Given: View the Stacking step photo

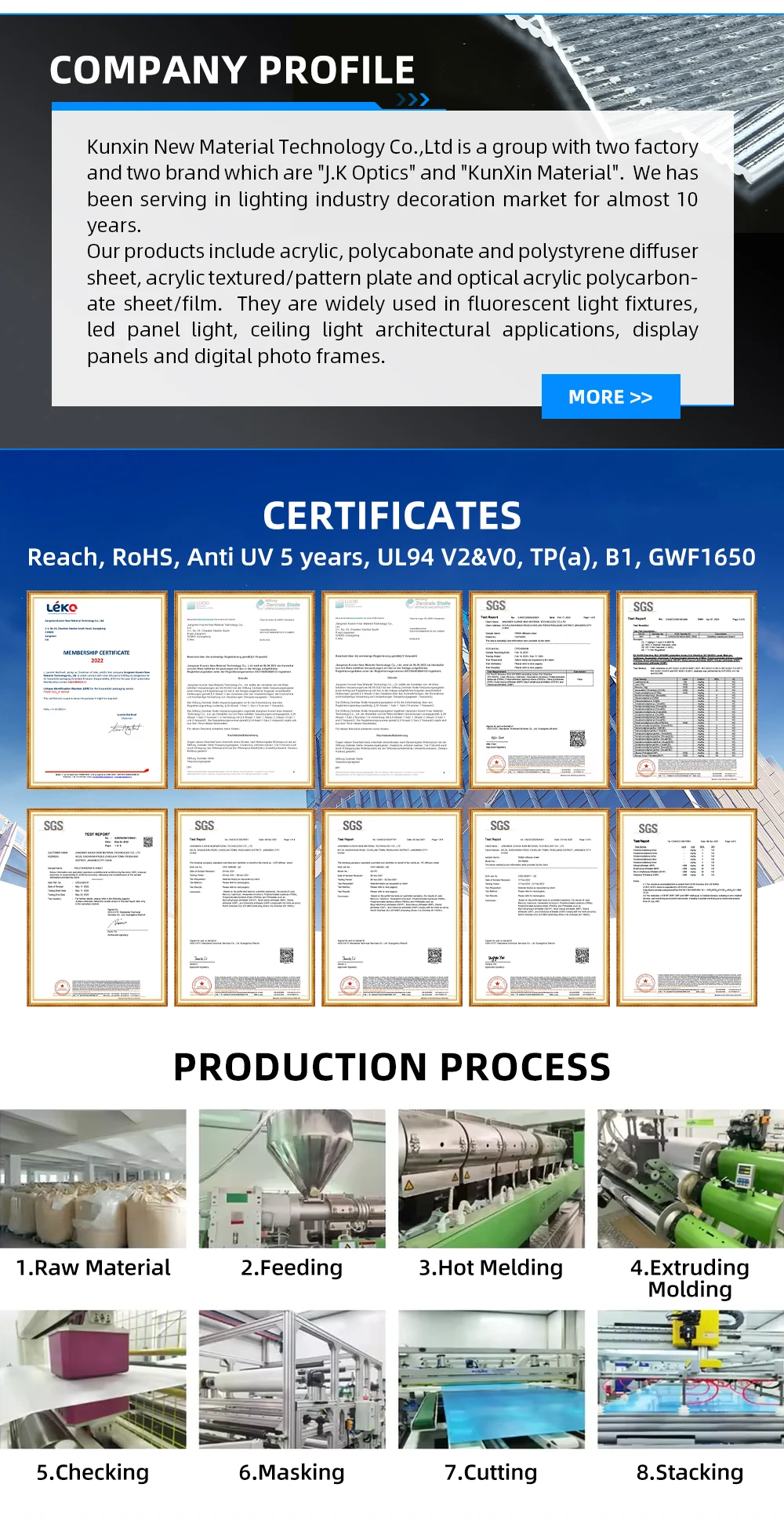Looking at the screenshot, I should tap(691, 1379).
